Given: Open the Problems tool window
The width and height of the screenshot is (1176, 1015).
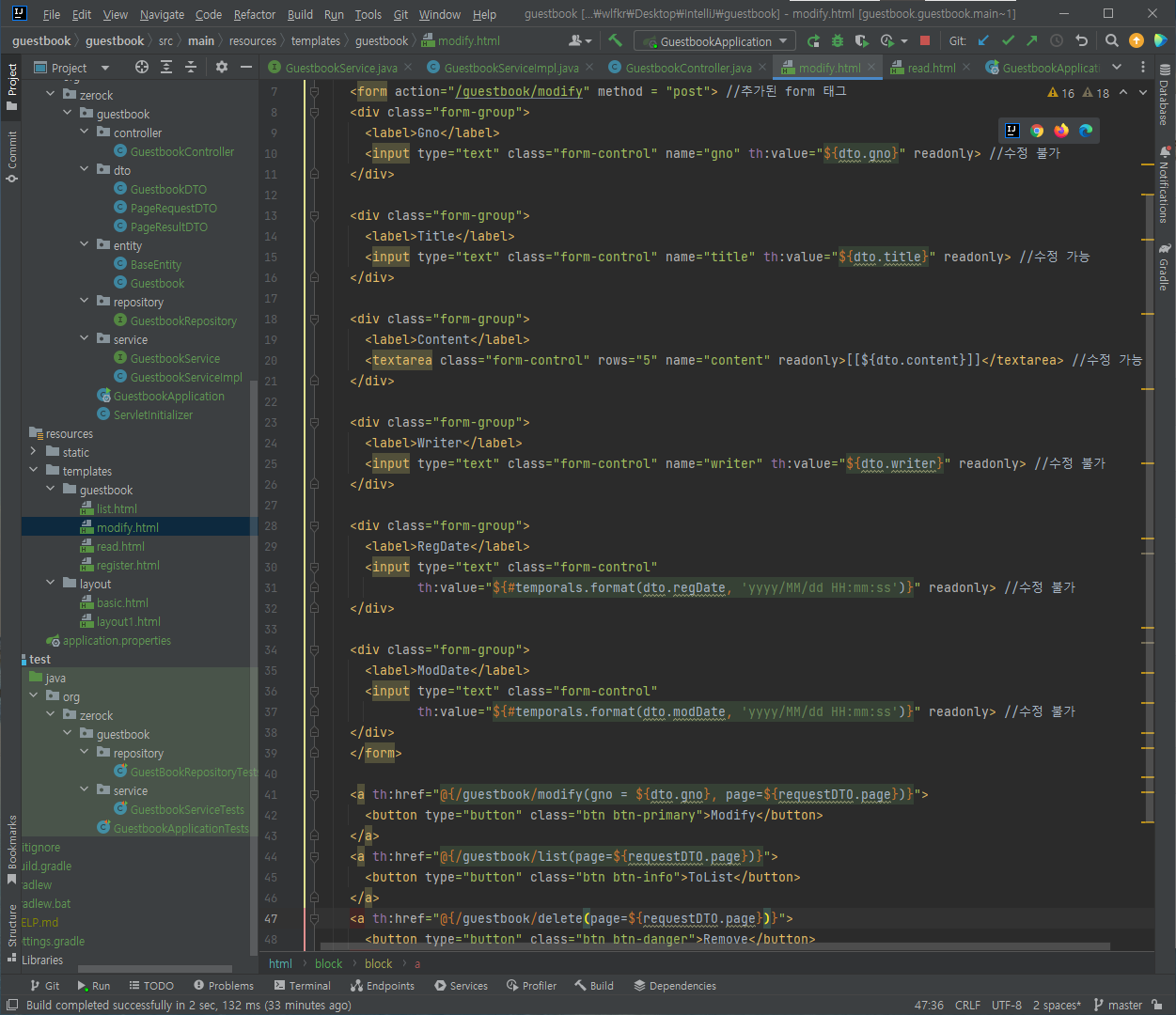Looking at the screenshot, I should (224, 986).
